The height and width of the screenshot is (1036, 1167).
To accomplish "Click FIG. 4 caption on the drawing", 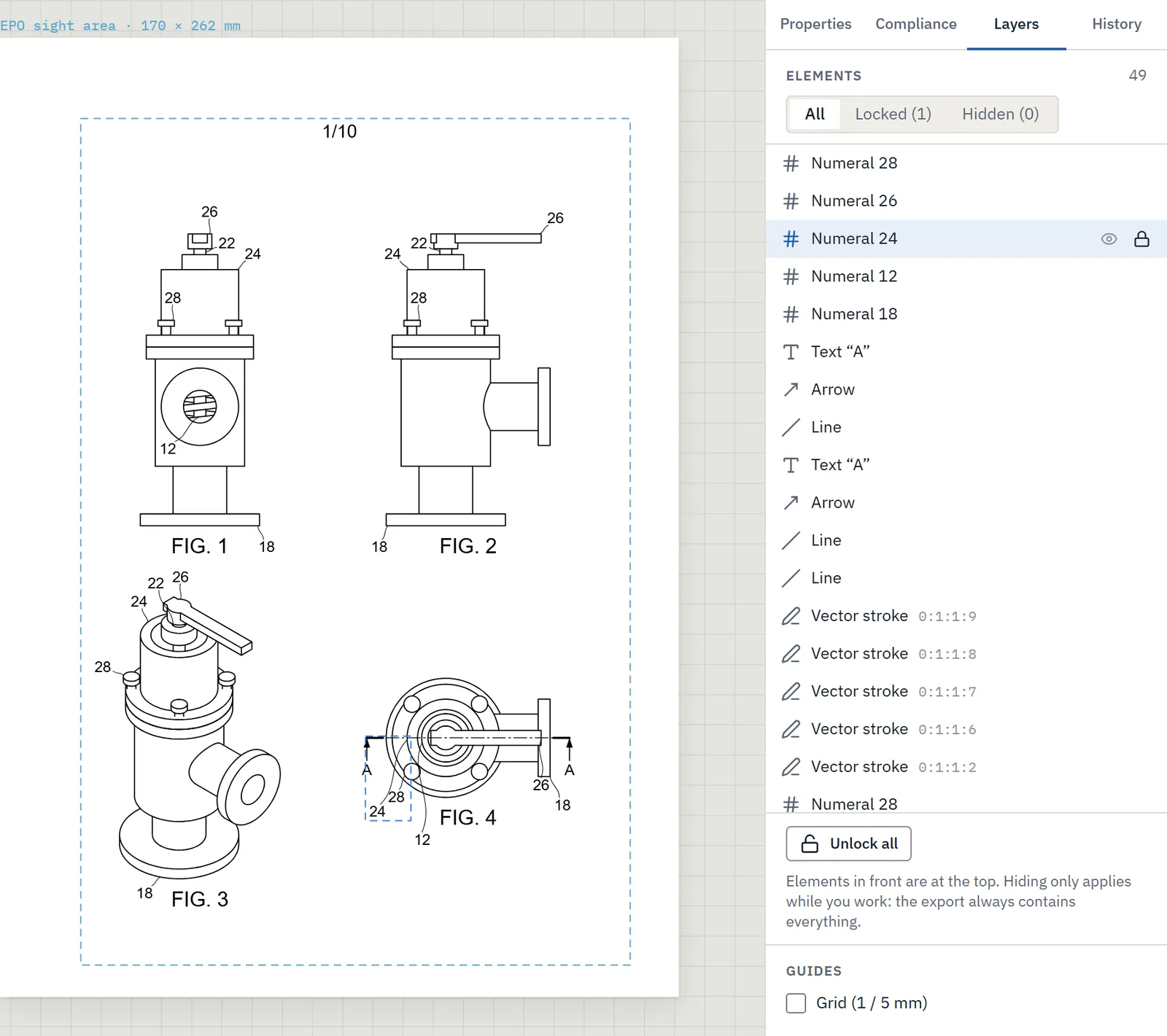I will (468, 818).
